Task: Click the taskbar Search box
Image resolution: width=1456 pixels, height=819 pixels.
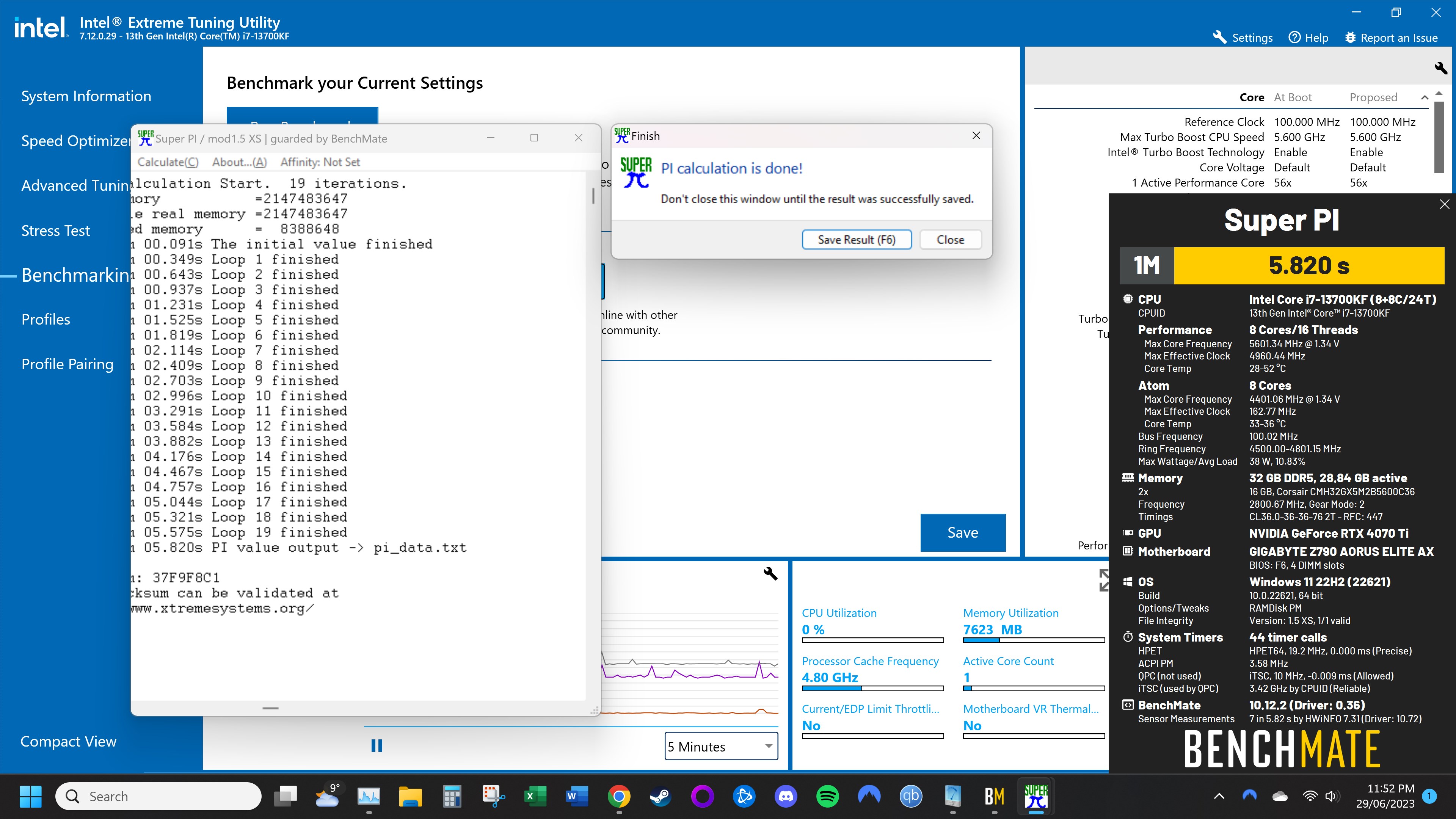Action: pos(158,797)
